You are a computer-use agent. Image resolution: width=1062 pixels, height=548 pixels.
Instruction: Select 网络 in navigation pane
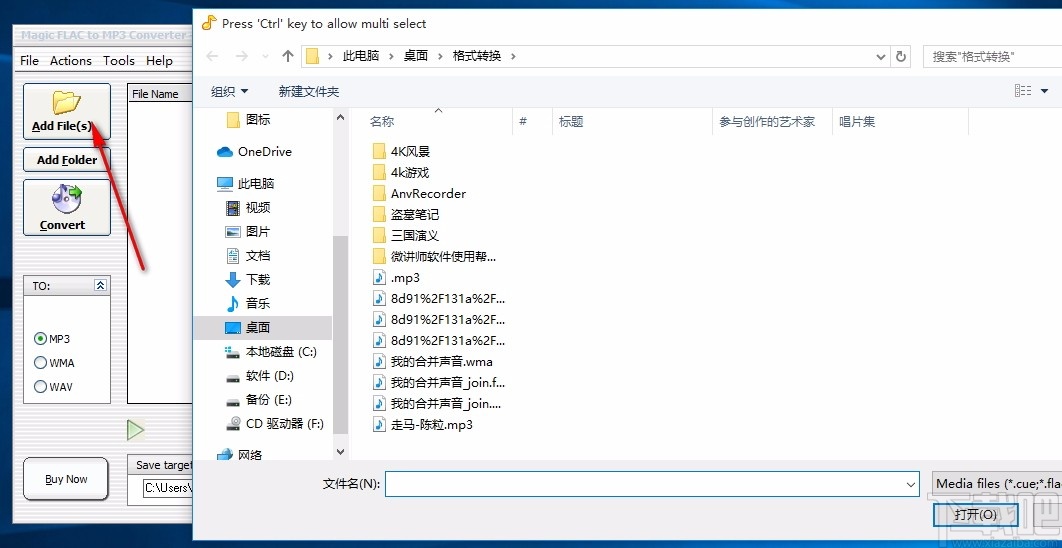coord(240,455)
